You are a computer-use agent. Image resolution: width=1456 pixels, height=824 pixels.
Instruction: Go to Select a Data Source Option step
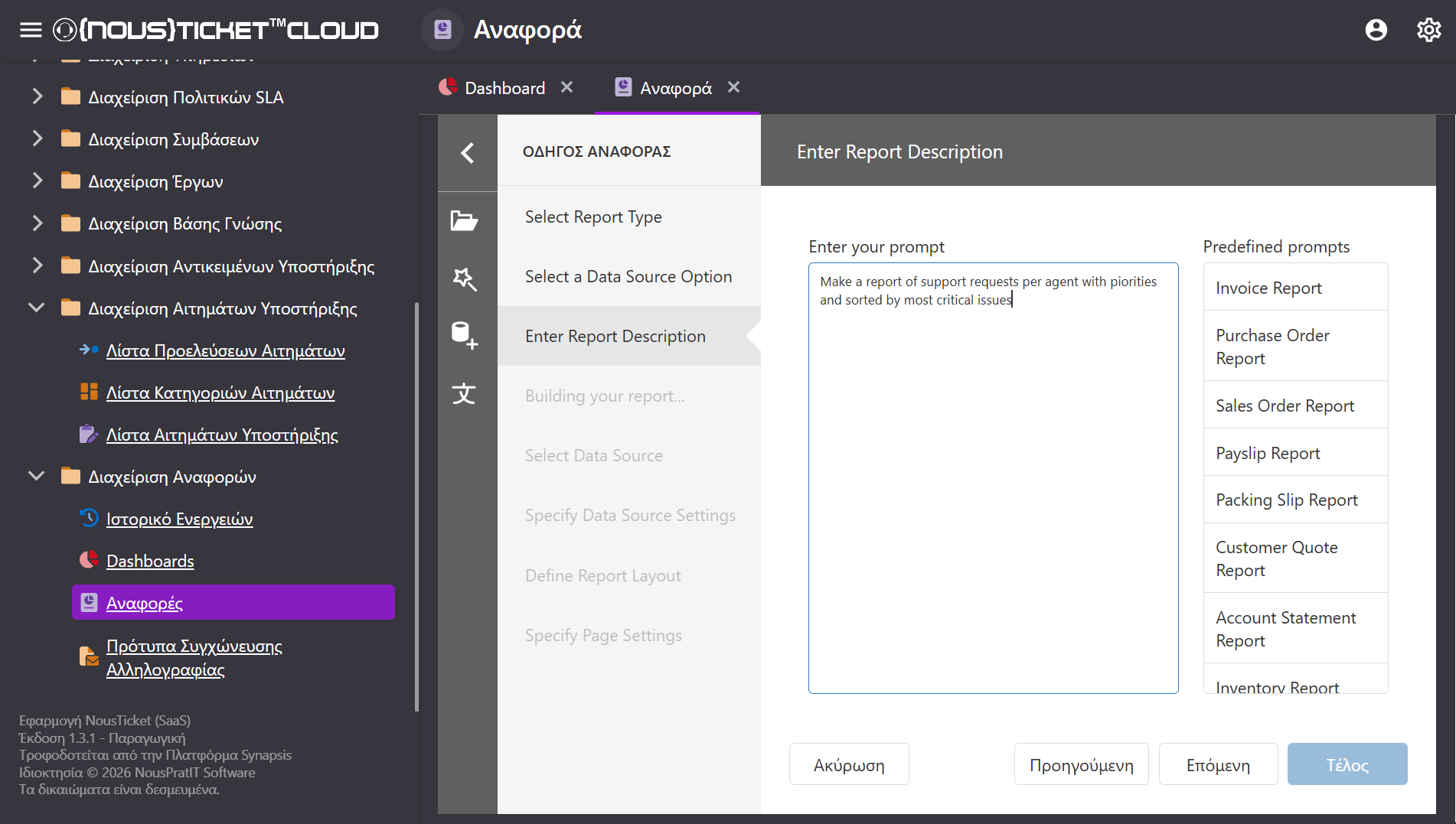click(629, 276)
